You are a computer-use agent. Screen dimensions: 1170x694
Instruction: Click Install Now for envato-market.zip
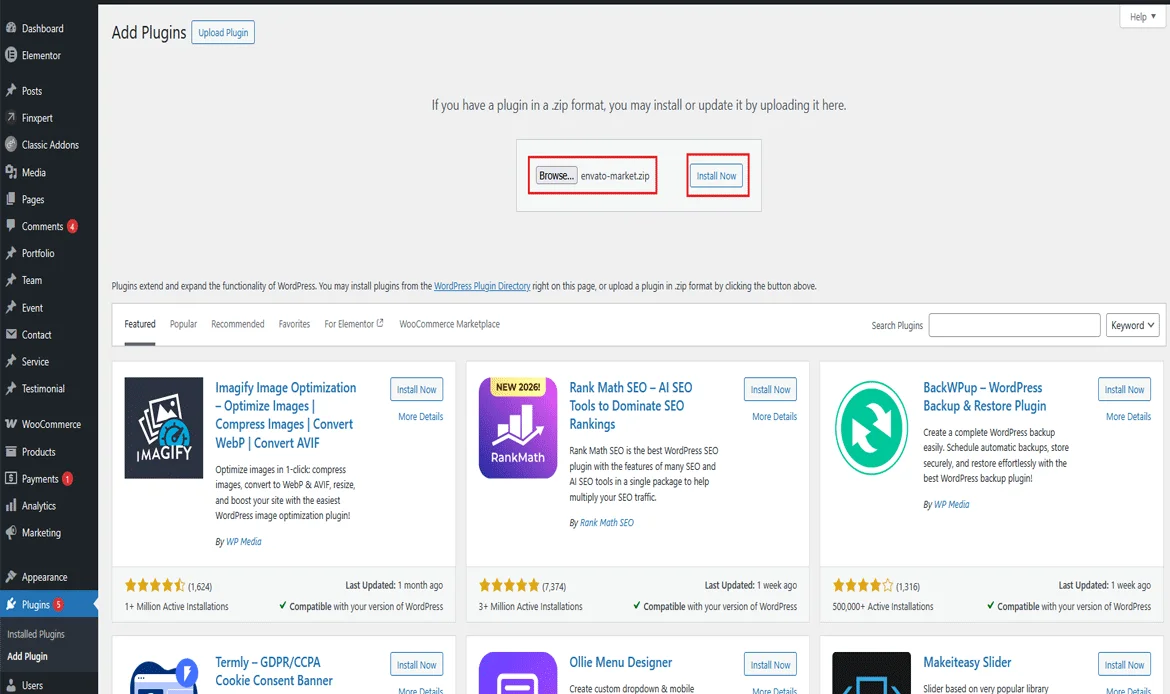point(716,175)
